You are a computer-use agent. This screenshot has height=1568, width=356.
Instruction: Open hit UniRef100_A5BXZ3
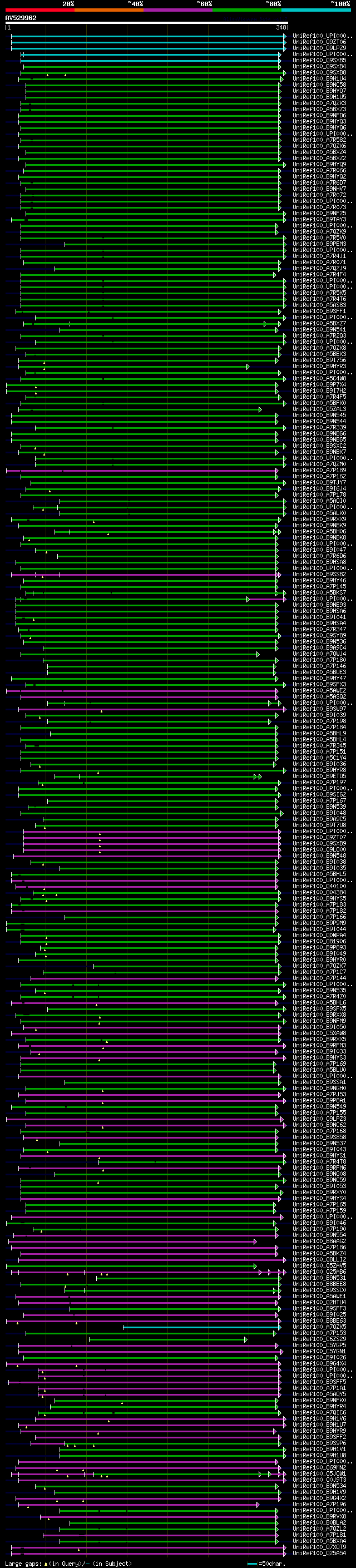(x=319, y=110)
